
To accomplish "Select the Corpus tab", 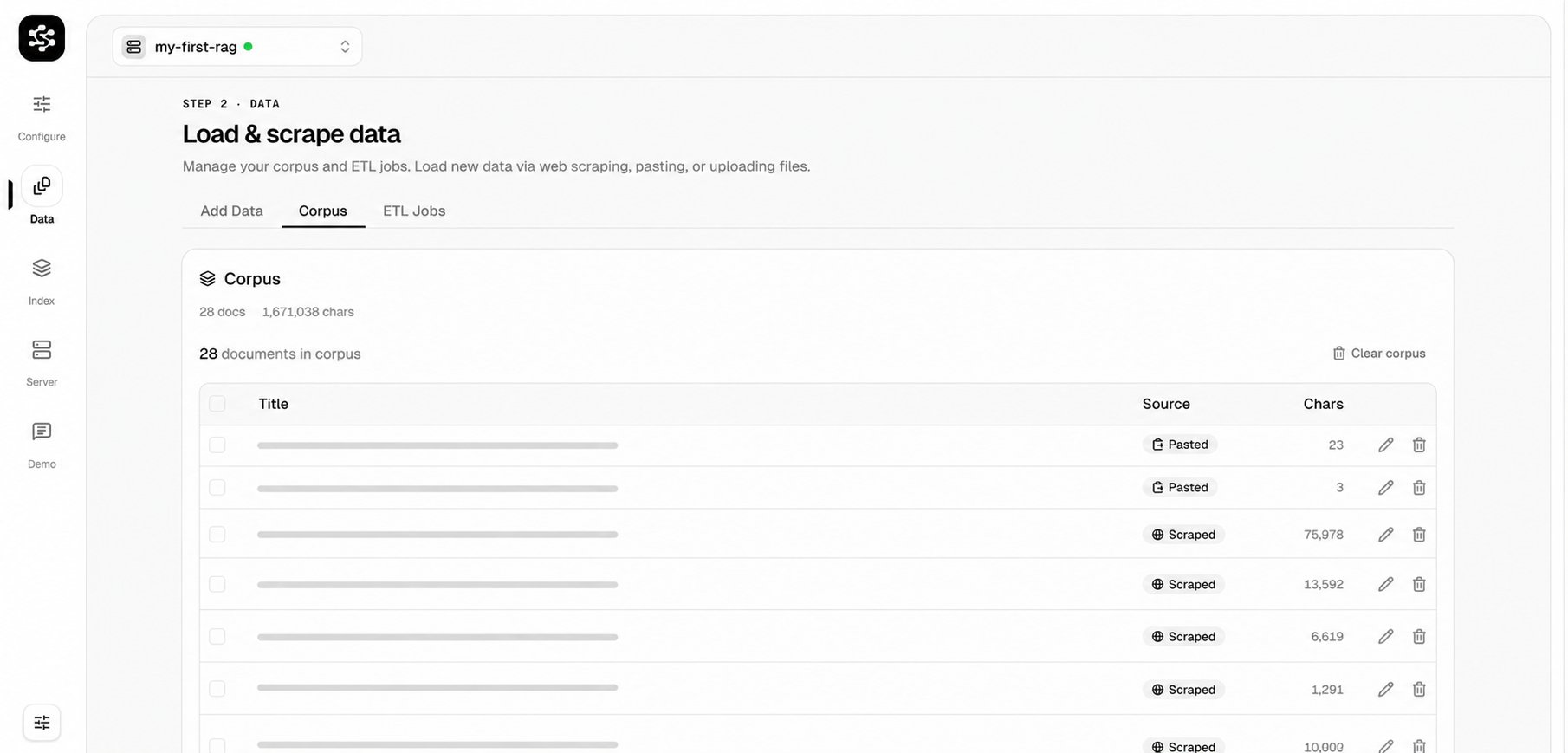I will pyautogui.click(x=323, y=211).
